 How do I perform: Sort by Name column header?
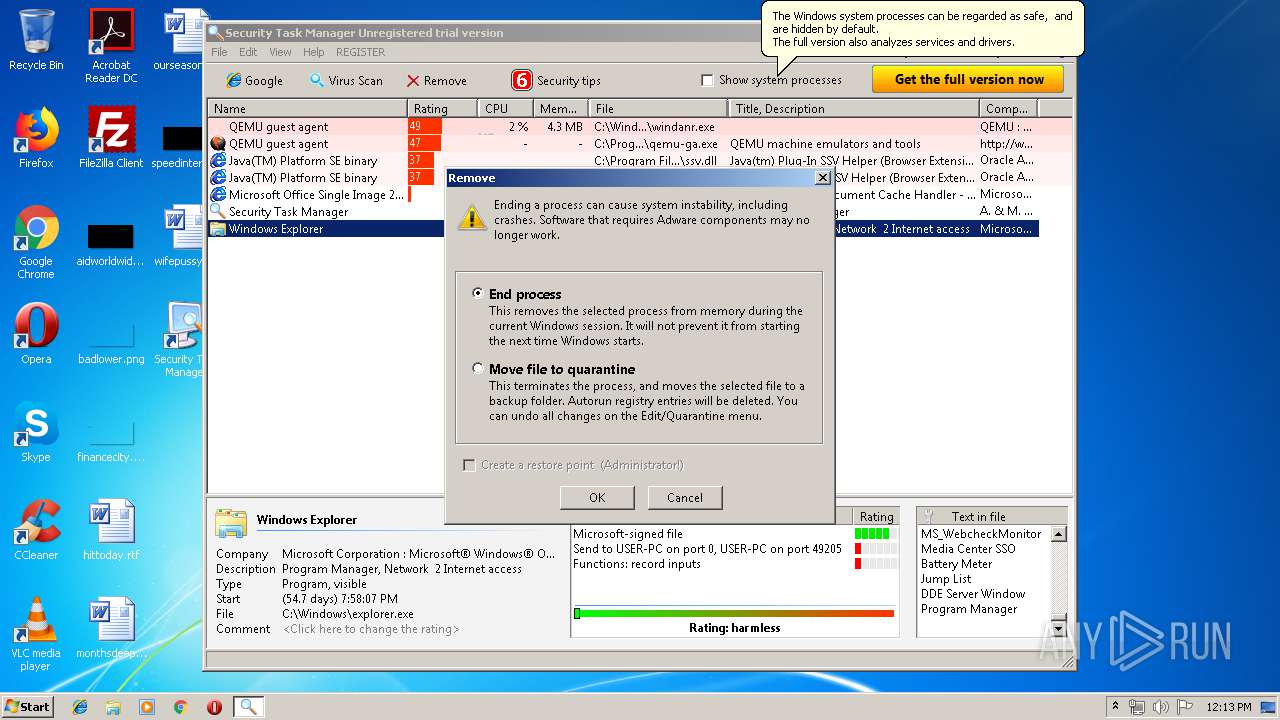307,108
